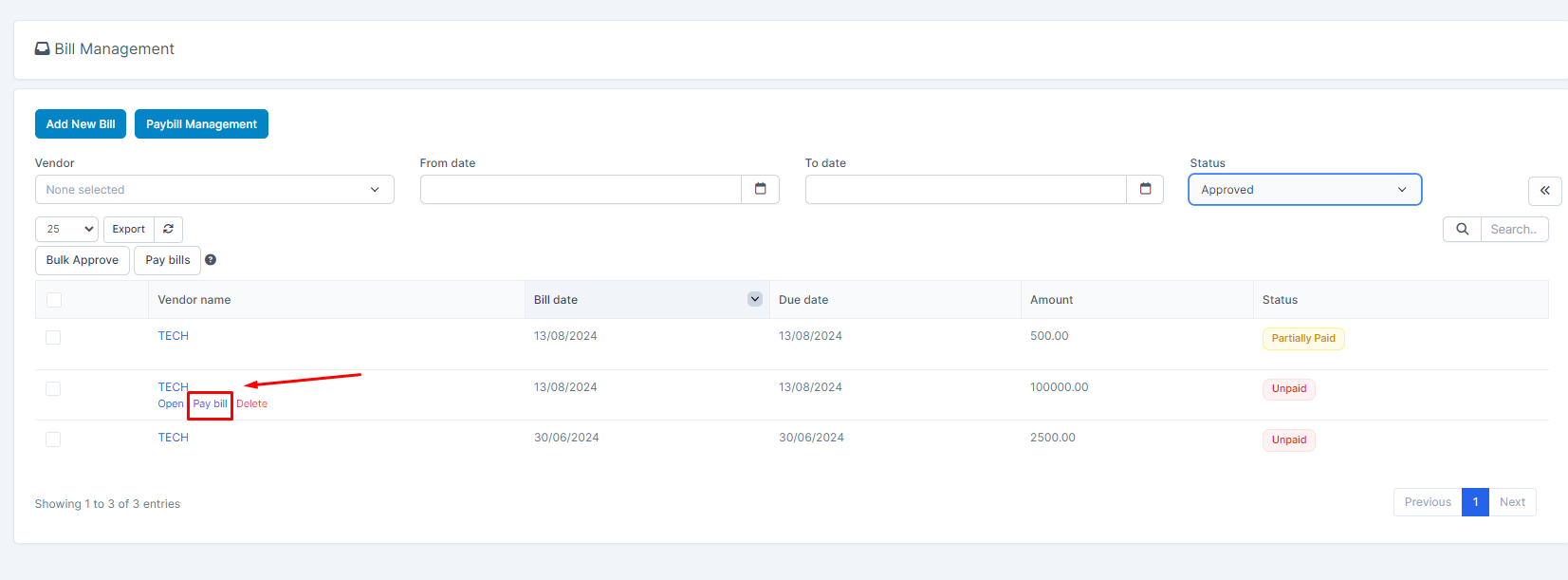Click the help question mark icon
The height and width of the screenshot is (580, 1568).
click(211, 260)
